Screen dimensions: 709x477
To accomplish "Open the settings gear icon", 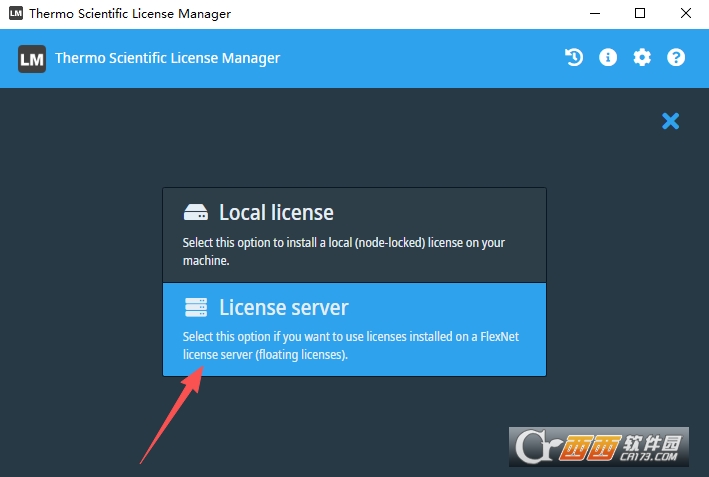I will (x=642, y=57).
